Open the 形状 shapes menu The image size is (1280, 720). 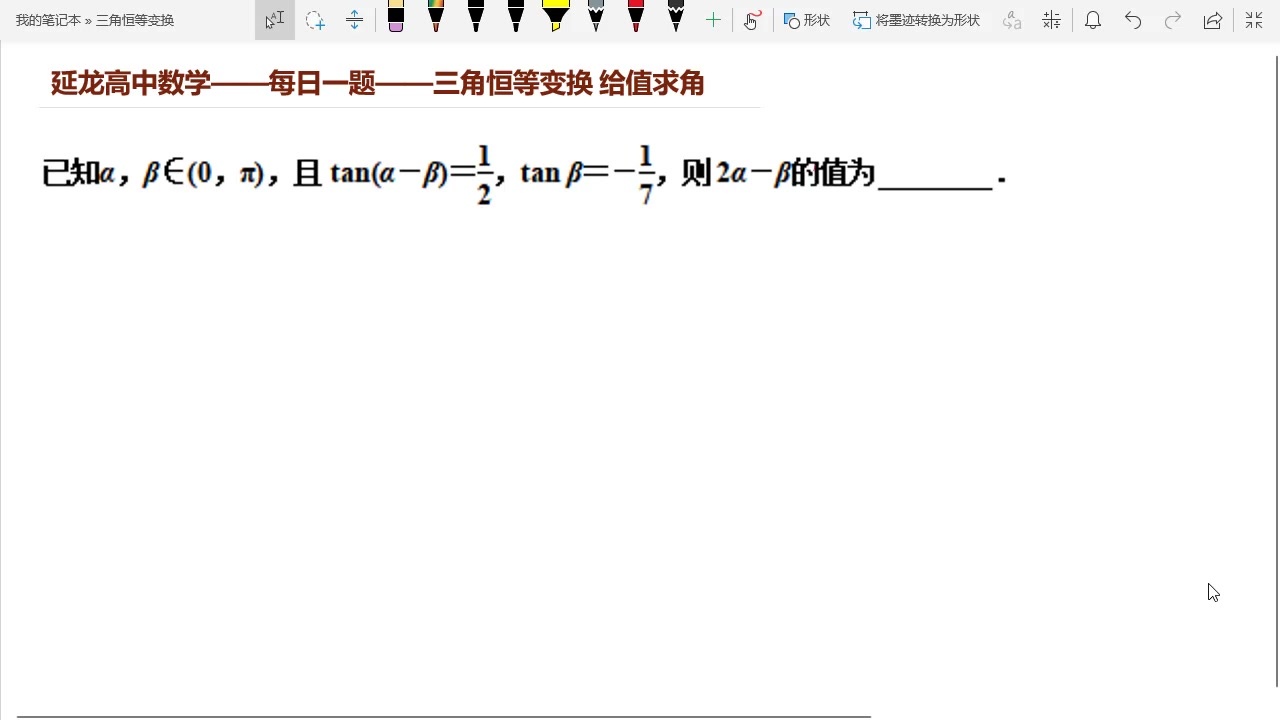pos(807,20)
